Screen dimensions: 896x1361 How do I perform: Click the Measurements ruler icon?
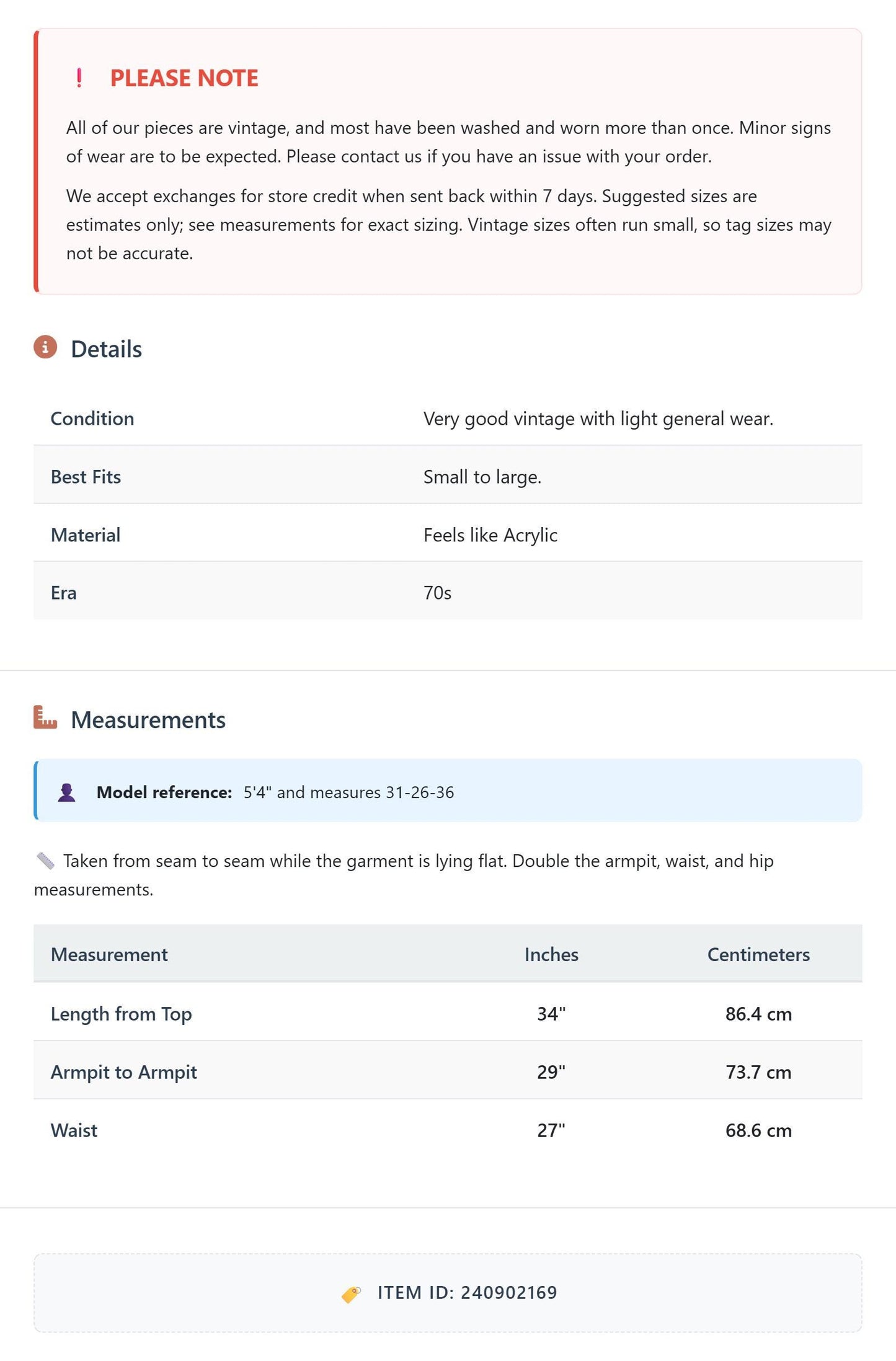(45, 717)
